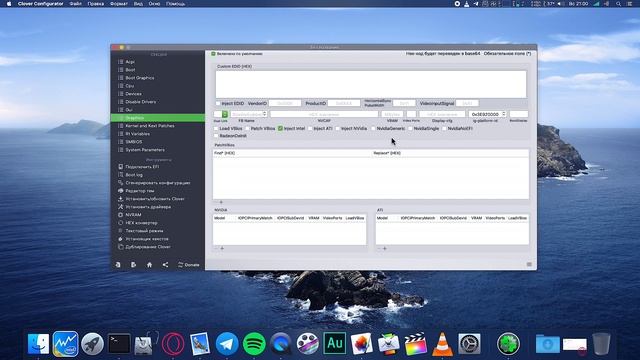Toggle the Patch VBios checkbox
640x360 pixels.
pos(247,128)
